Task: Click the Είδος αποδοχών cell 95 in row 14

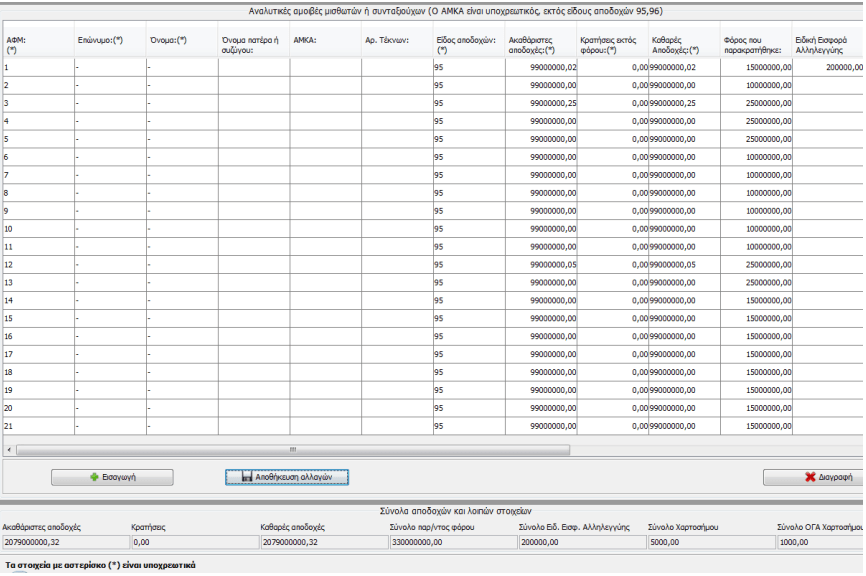Action: [469, 300]
